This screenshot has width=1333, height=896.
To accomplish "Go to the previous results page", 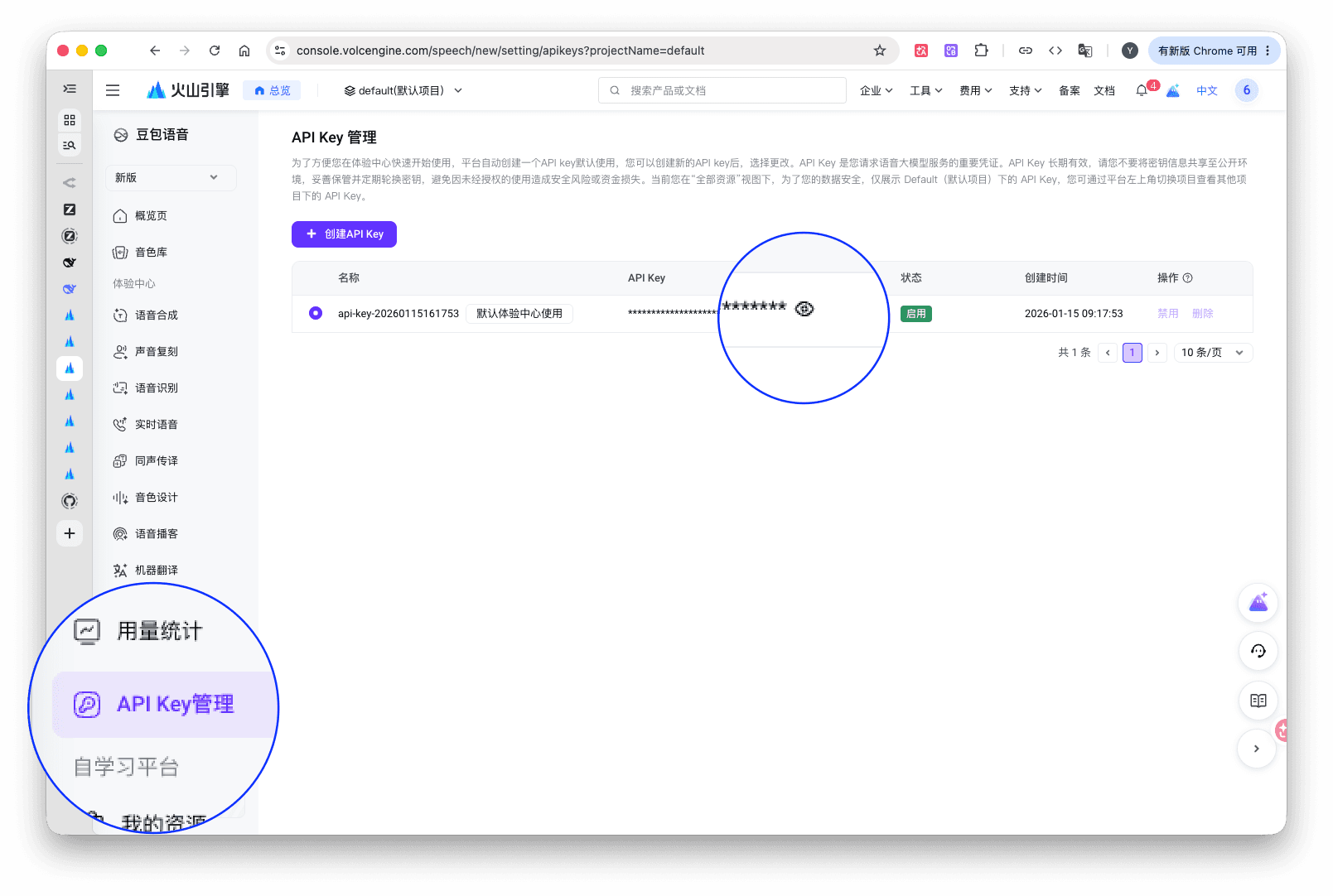I will pos(1108,353).
